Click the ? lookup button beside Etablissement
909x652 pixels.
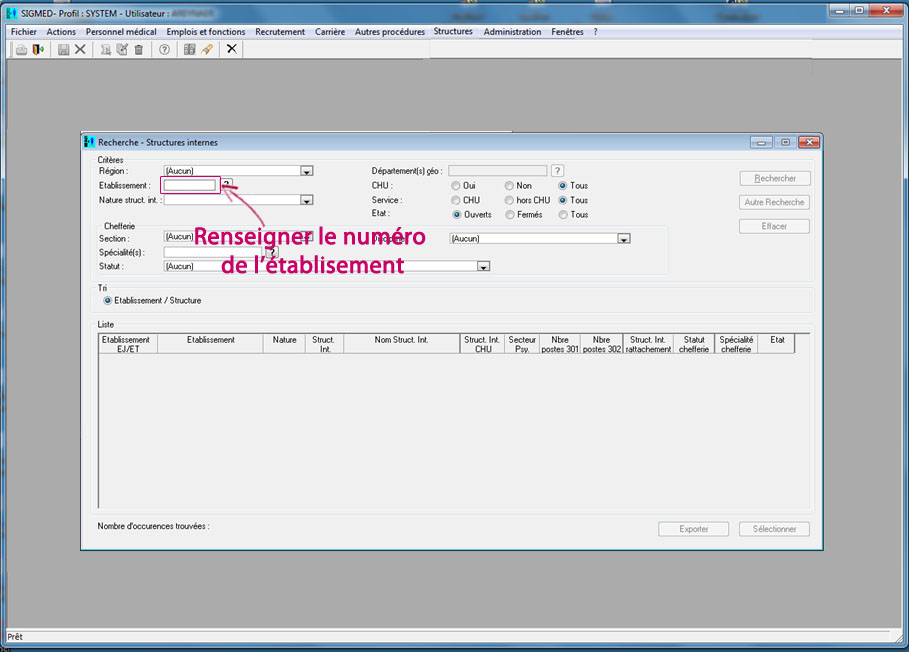click(x=227, y=185)
